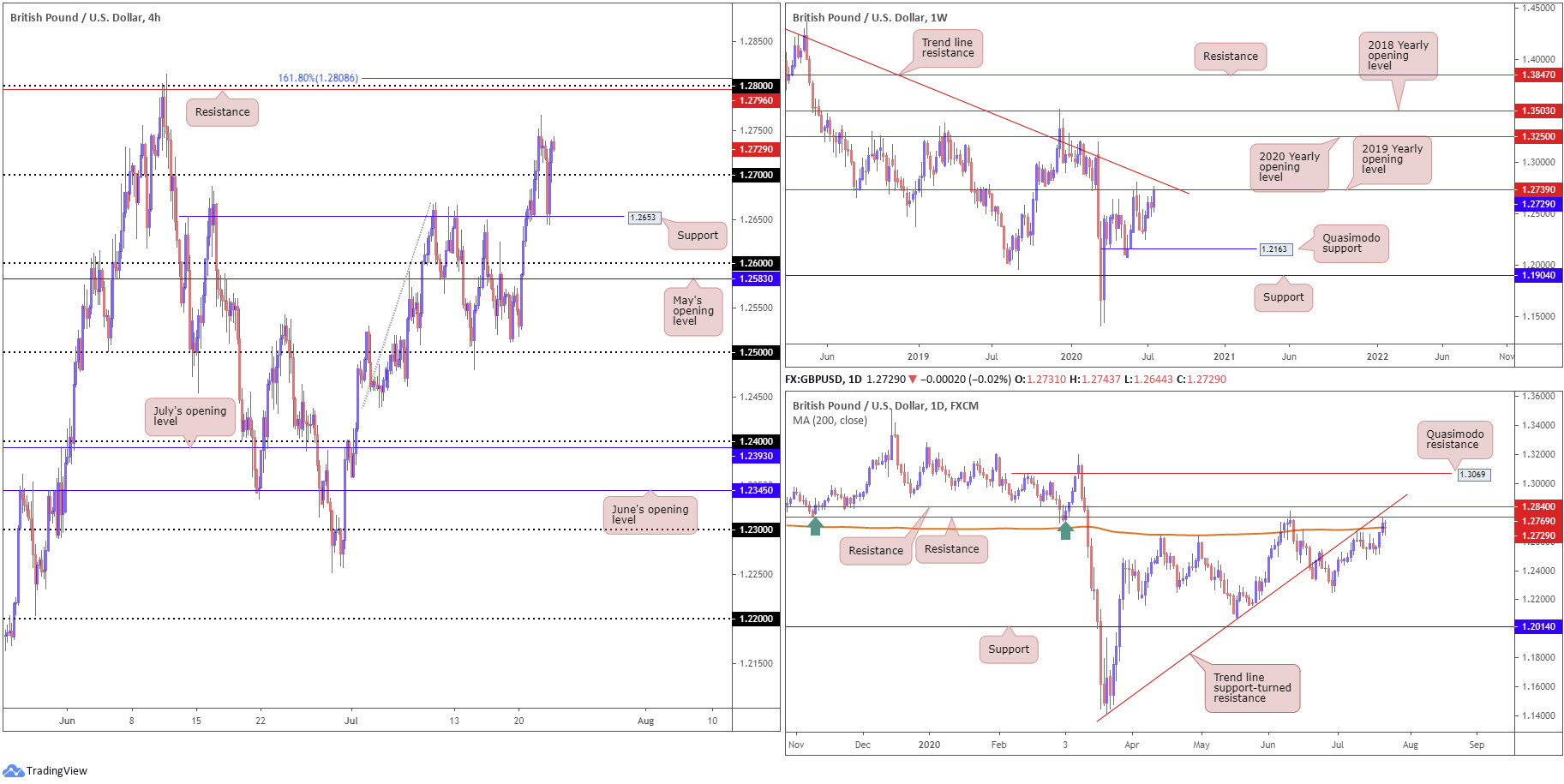
Task: Click the blue 1.23930 price tag
Action: (x=756, y=456)
